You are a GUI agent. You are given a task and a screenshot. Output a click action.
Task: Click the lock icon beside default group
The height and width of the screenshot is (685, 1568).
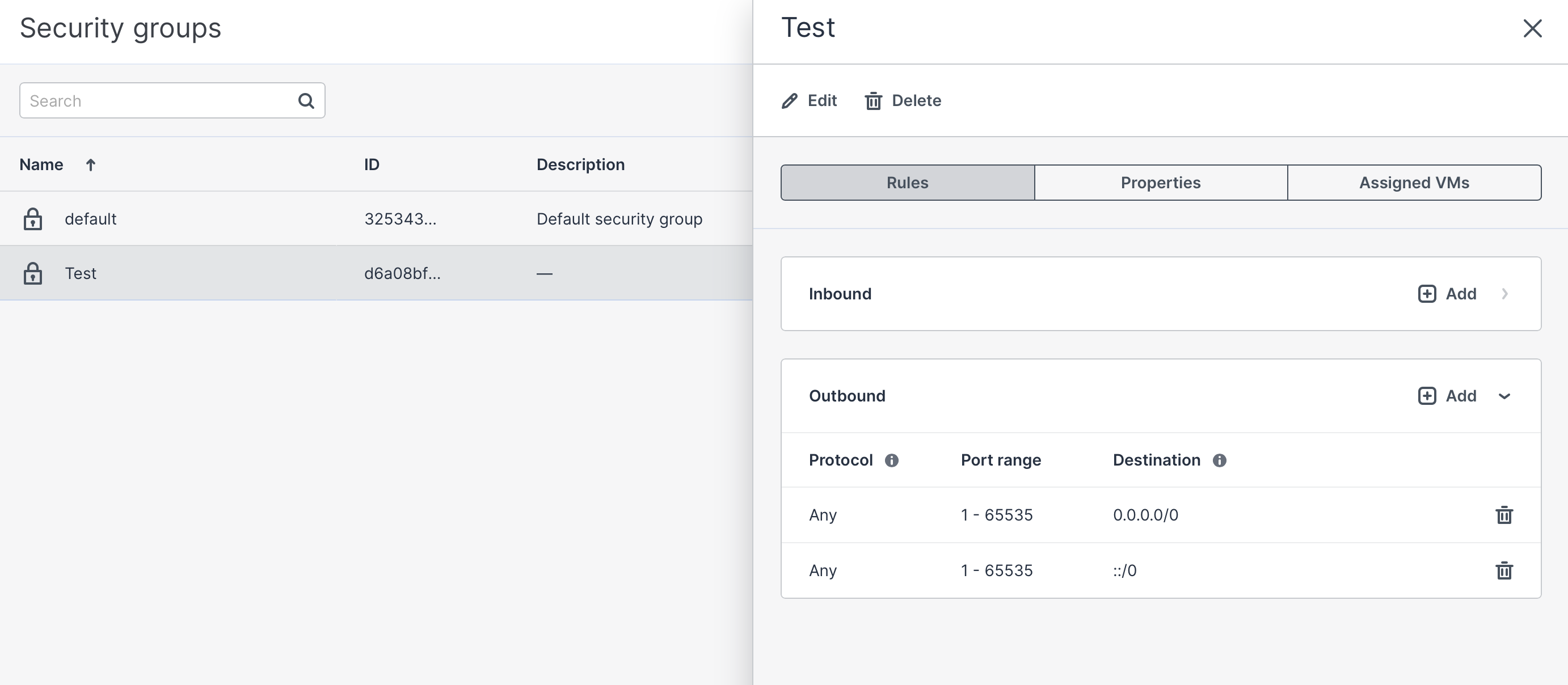click(x=33, y=219)
